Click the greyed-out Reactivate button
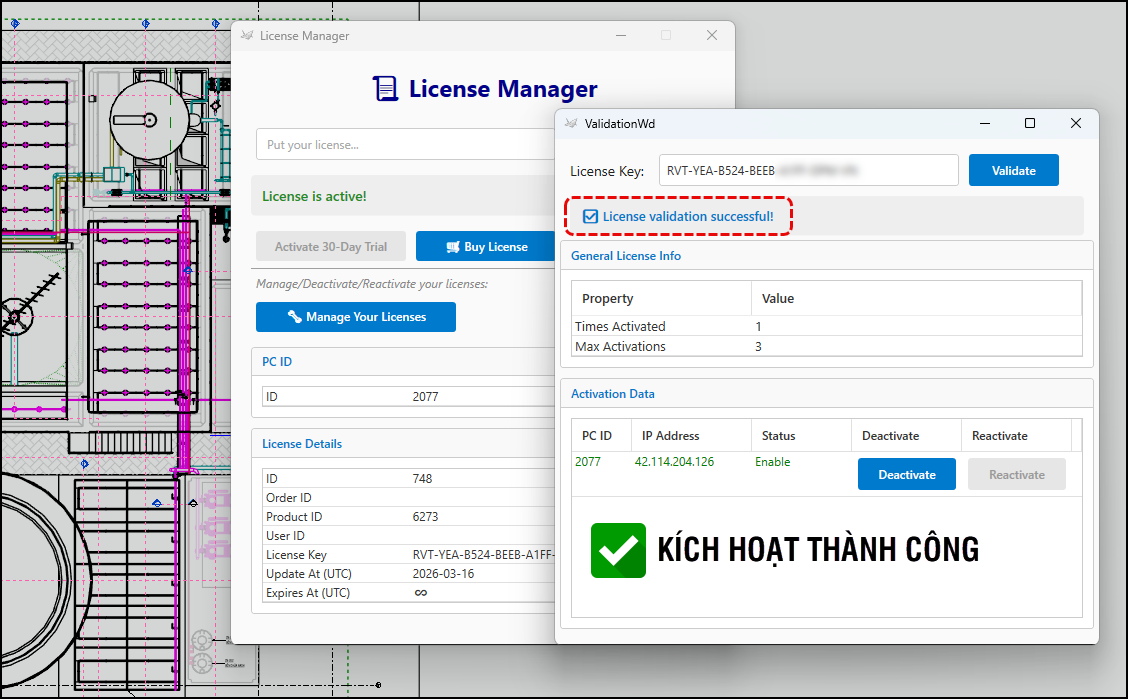 (1016, 474)
